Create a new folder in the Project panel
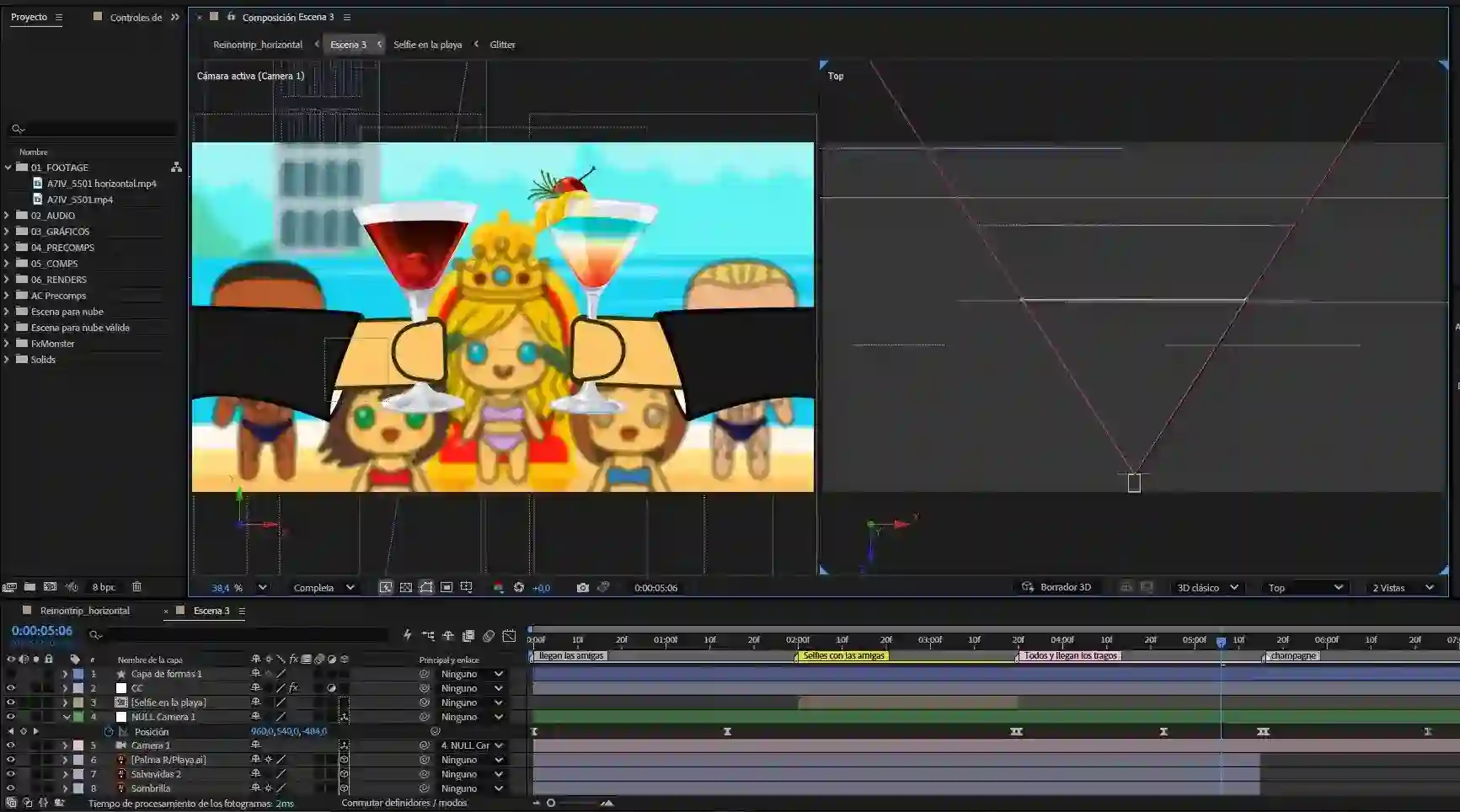Image resolution: width=1460 pixels, height=812 pixels. click(x=29, y=587)
